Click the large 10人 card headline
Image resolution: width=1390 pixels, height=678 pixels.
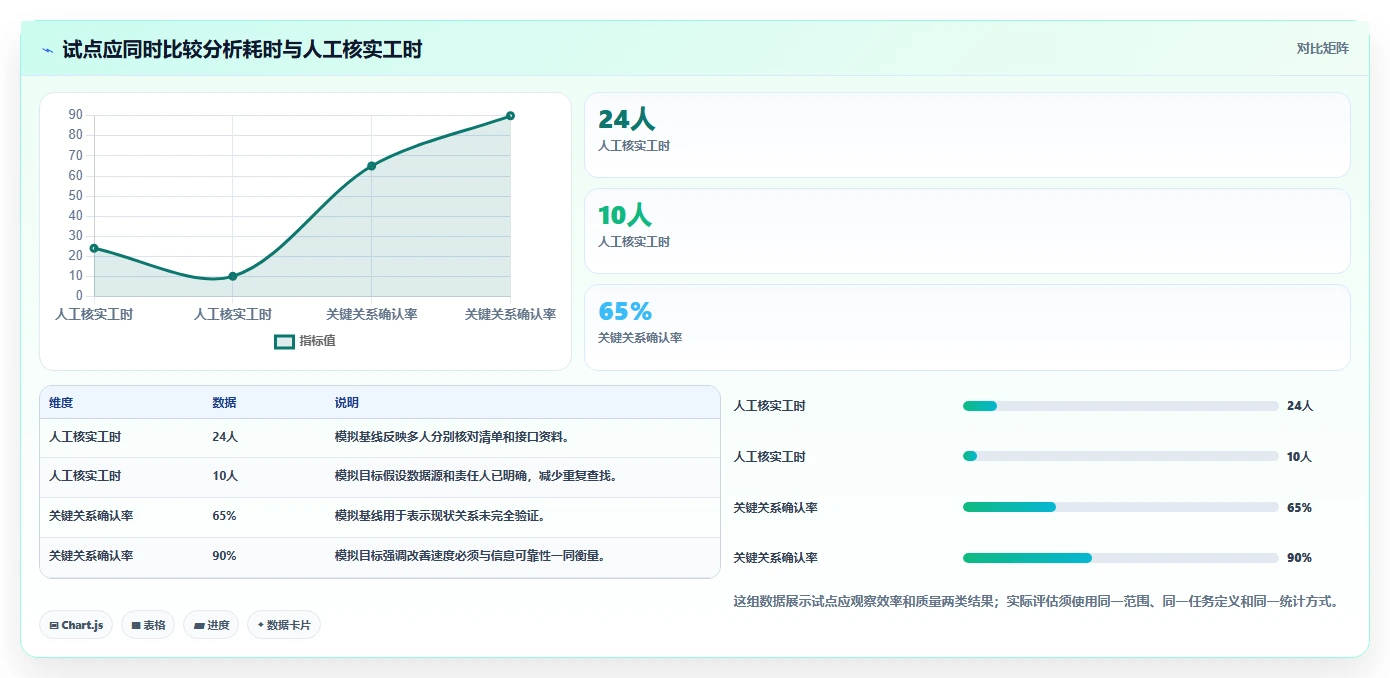[x=625, y=215]
